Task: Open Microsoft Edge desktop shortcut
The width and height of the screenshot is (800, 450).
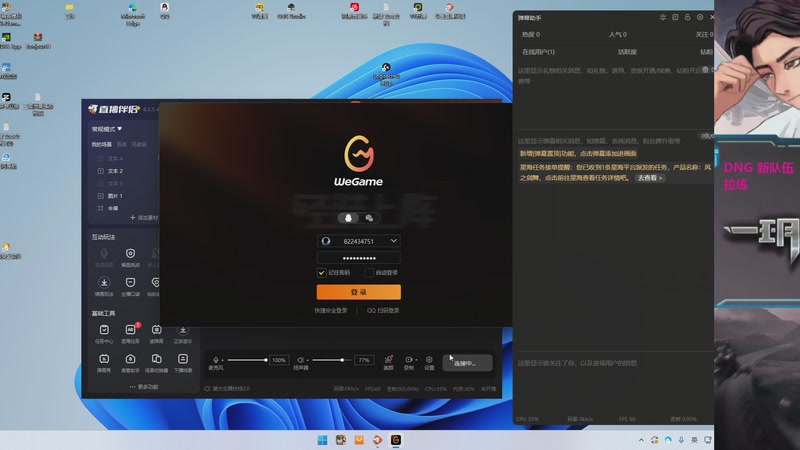Action: tap(133, 14)
